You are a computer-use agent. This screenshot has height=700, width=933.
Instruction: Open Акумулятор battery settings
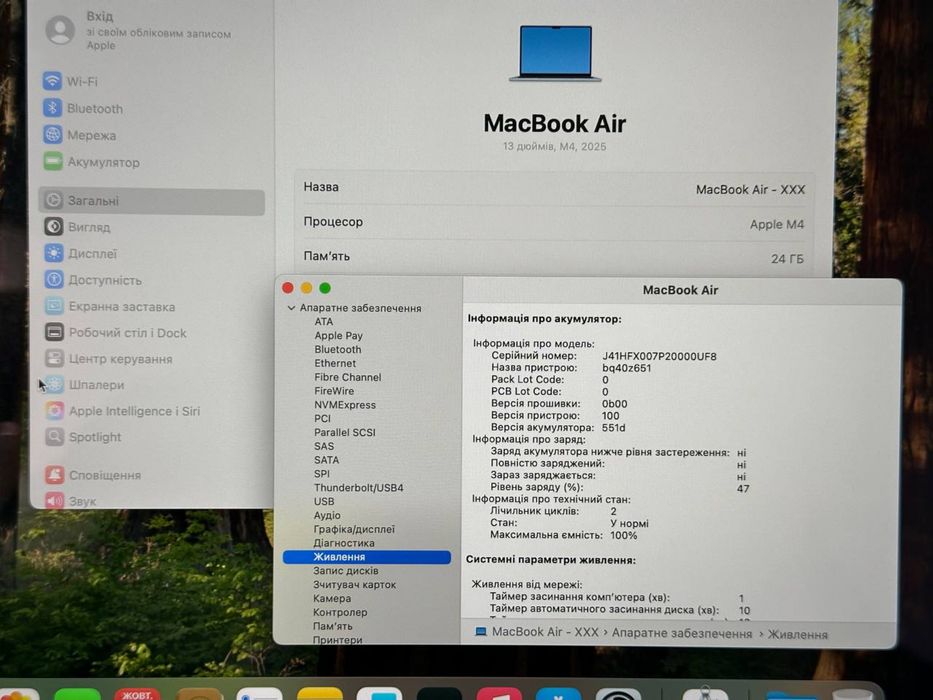tap(92, 162)
